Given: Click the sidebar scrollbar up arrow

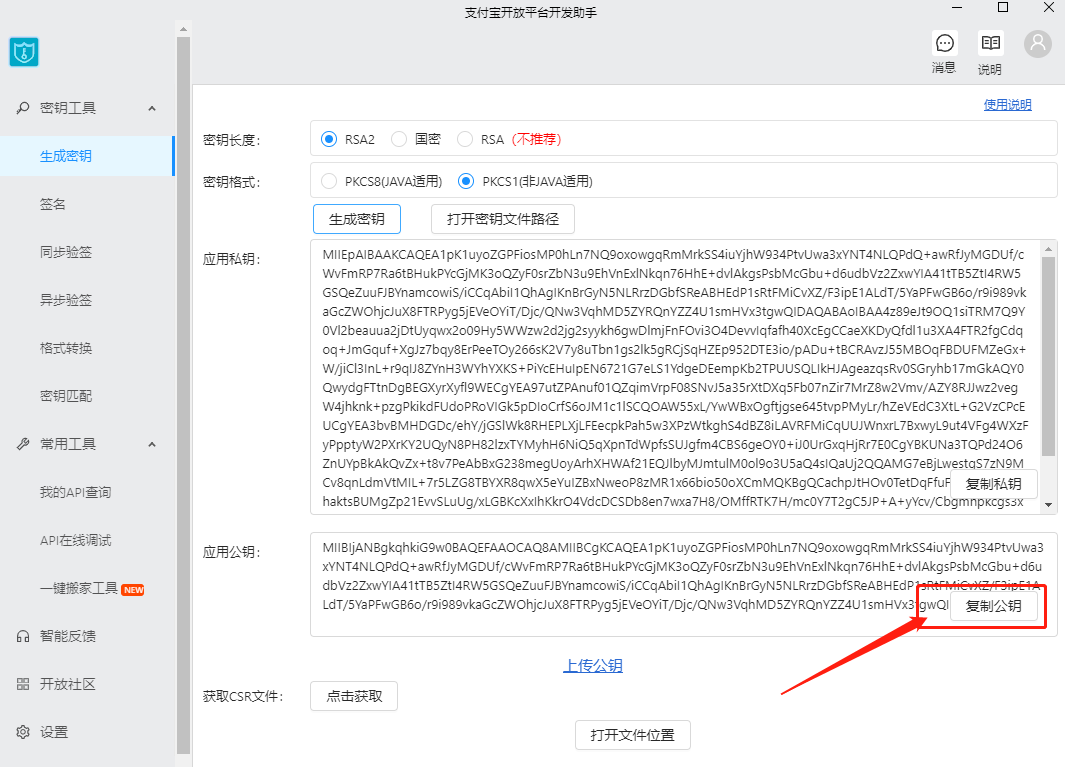Looking at the screenshot, I should point(183,29).
